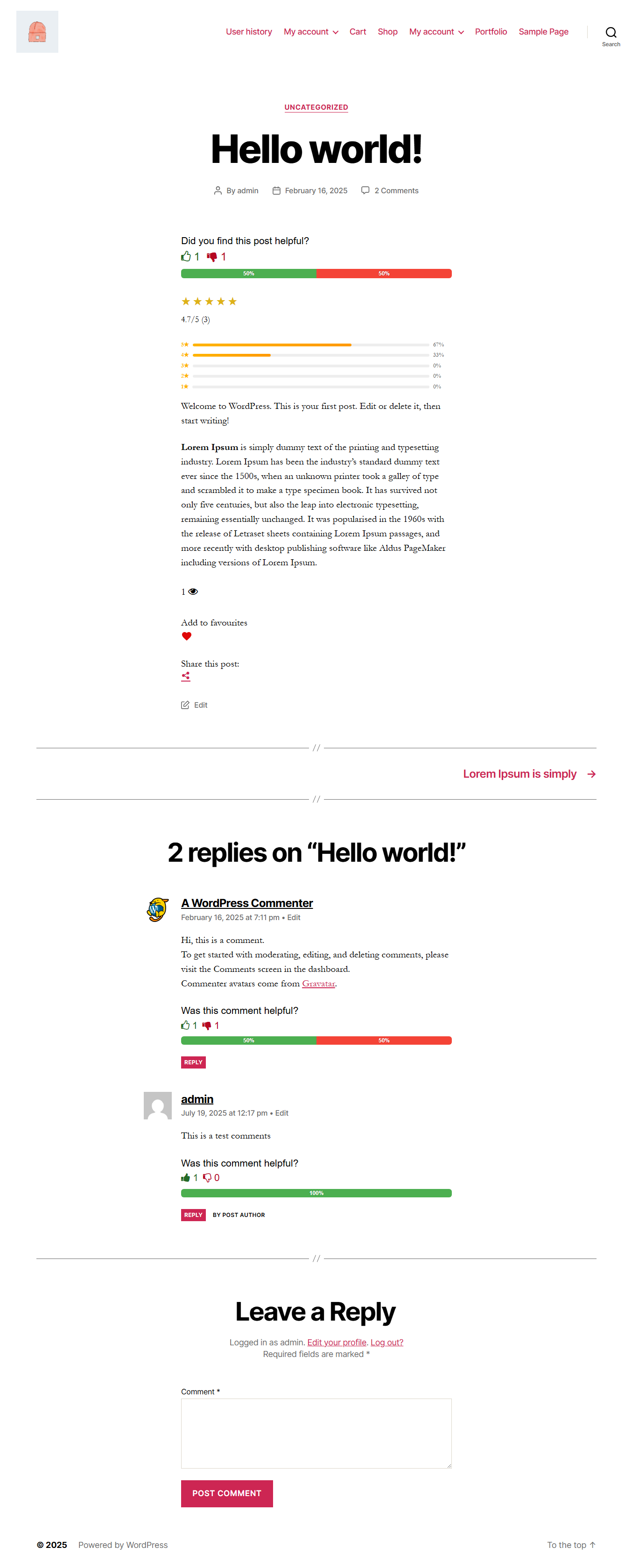Click the site logo in header
The width and height of the screenshot is (632, 1568).
(x=37, y=32)
